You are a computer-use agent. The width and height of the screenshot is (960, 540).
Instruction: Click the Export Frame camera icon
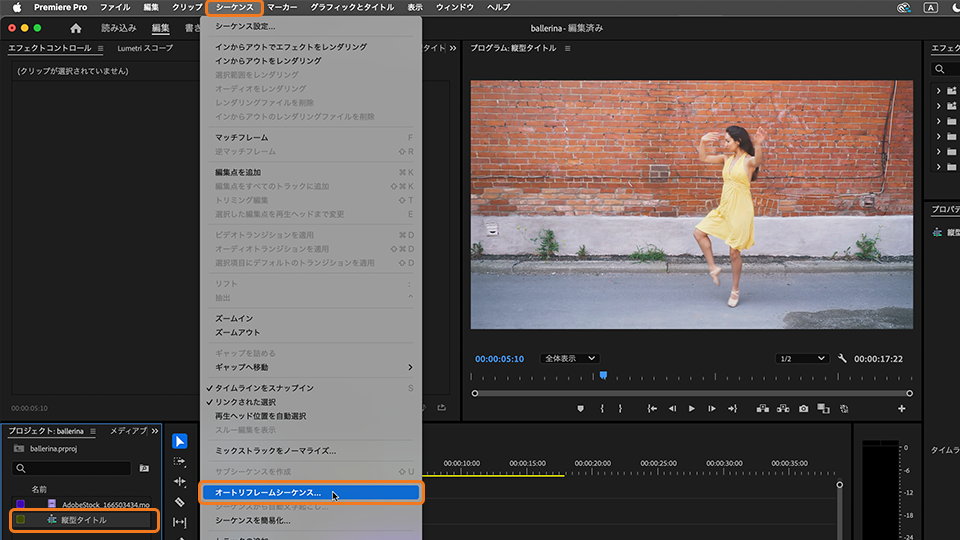803,408
